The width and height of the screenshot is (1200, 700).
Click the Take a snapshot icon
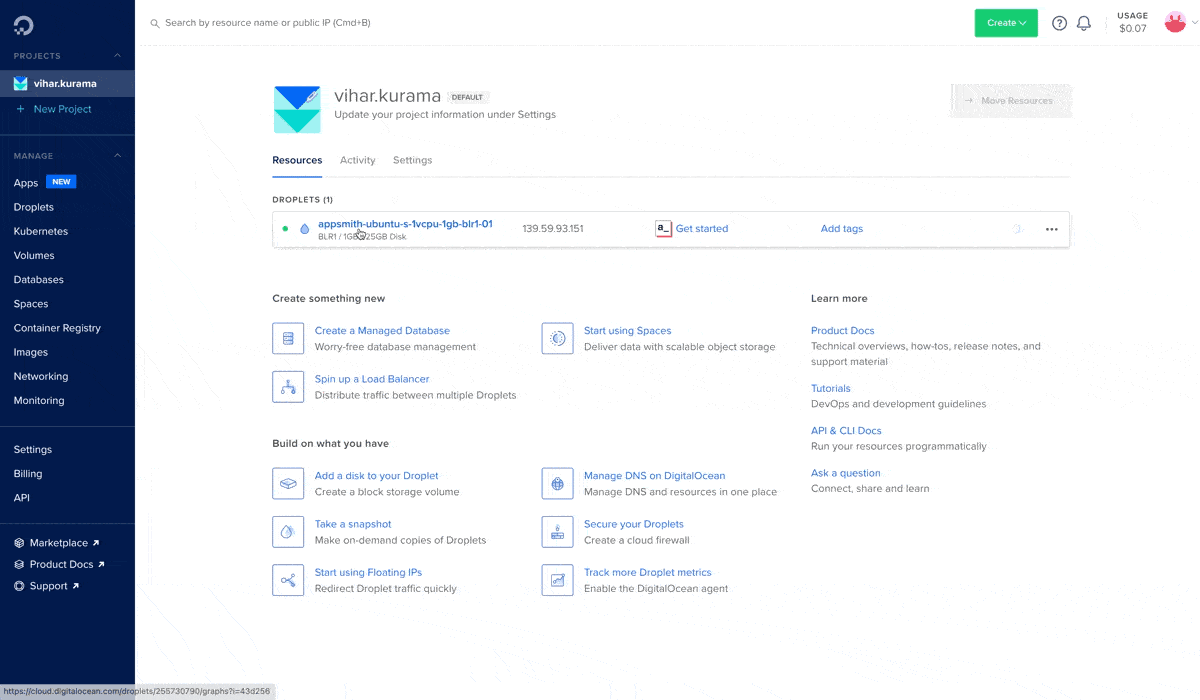(288, 532)
